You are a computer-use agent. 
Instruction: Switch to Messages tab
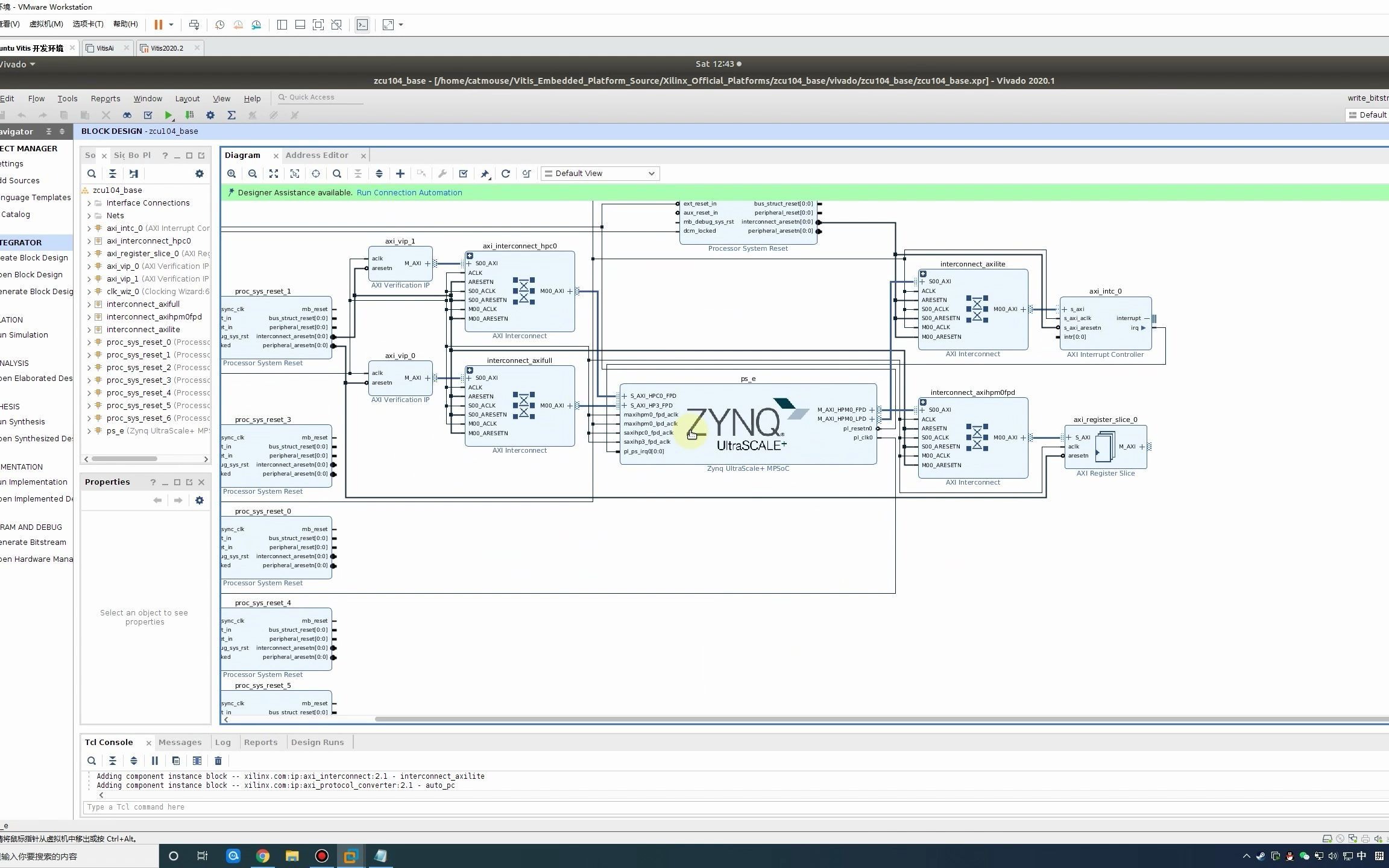click(x=180, y=743)
